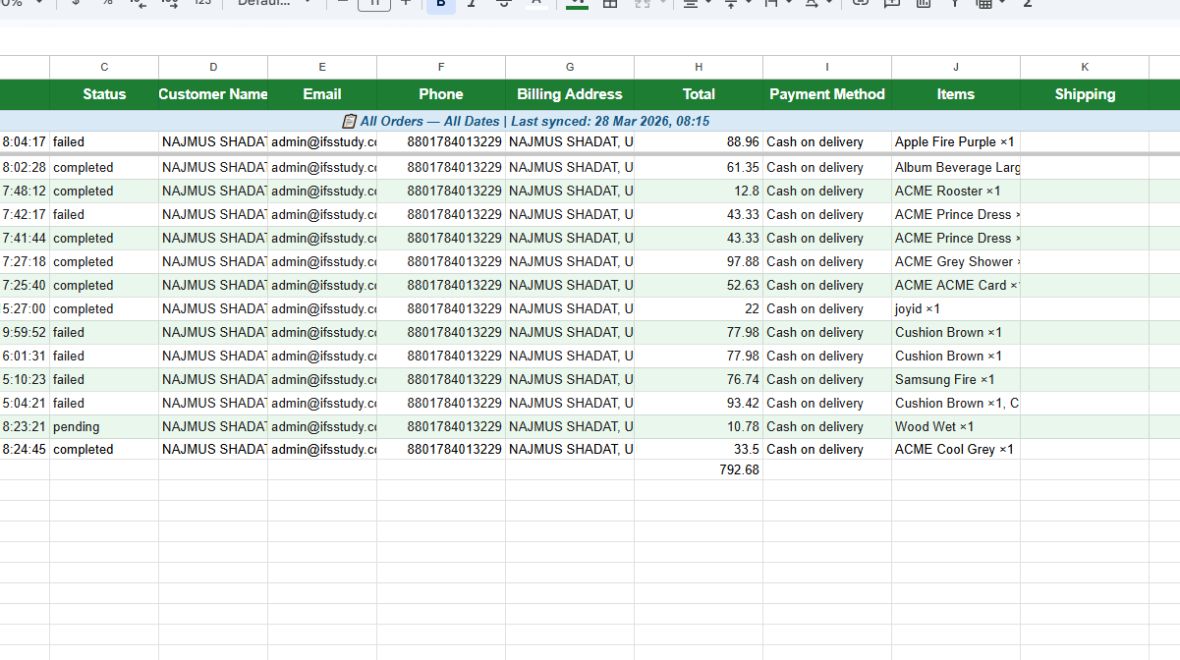Select the Album Beverage Large item cell
This screenshot has width=1180, height=660.
[956, 167]
